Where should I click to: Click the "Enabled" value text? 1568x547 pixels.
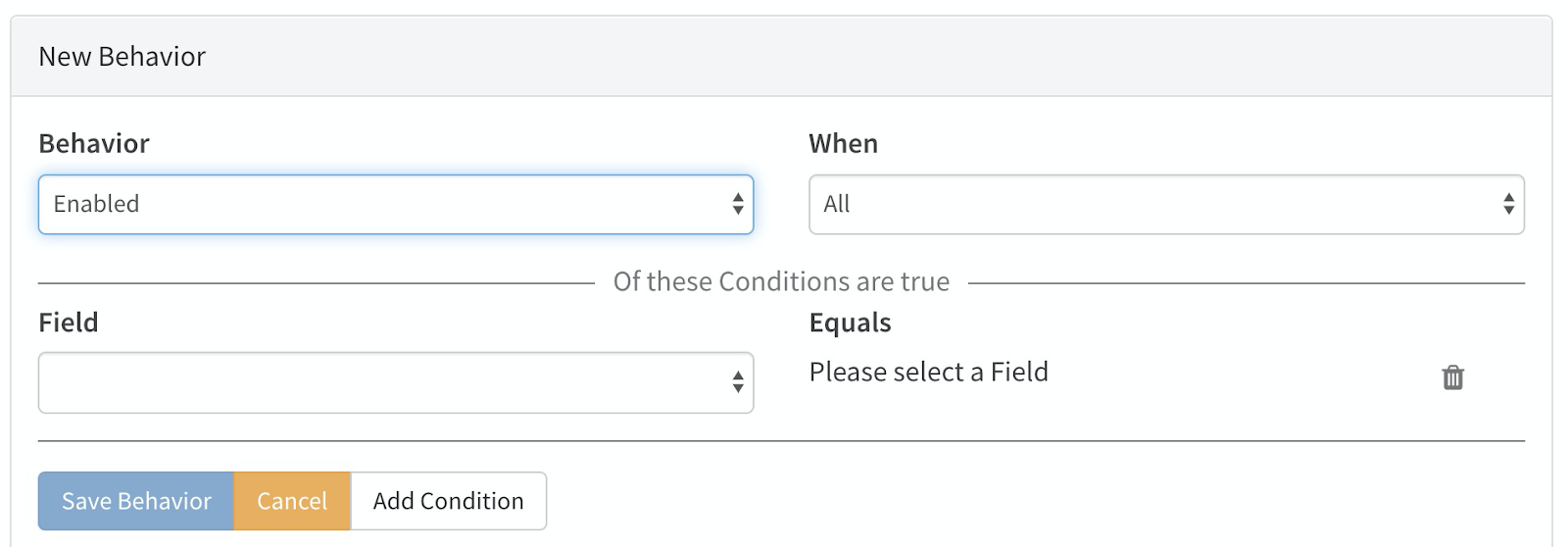tap(96, 204)
